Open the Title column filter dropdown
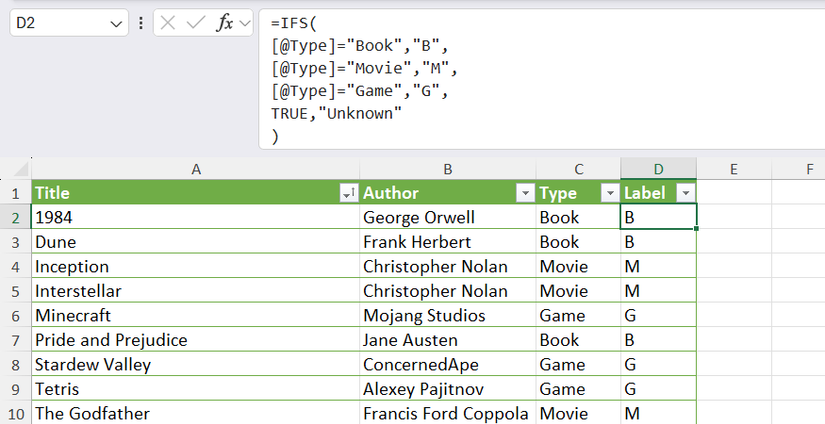Viewport: 825px width, 424px height. 348,194
